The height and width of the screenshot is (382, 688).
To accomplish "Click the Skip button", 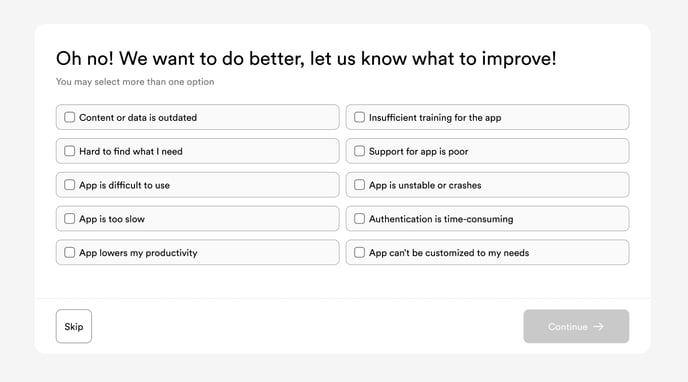I will 74,326.
